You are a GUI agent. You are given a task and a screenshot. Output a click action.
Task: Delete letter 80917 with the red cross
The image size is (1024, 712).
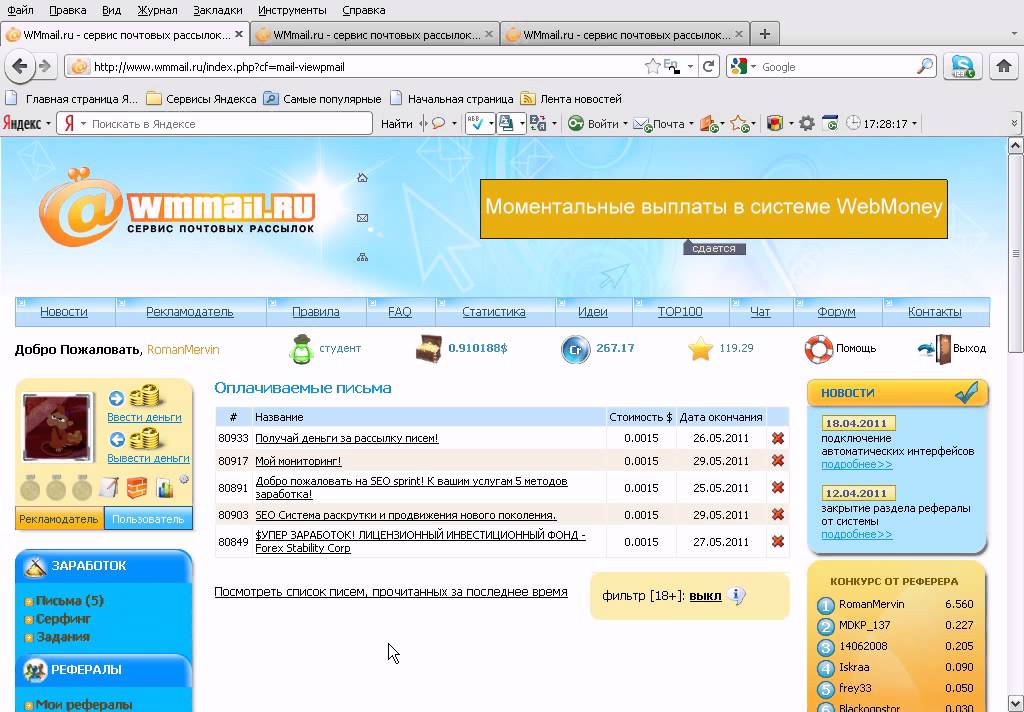pyautogui.click(x=778, y=461)
